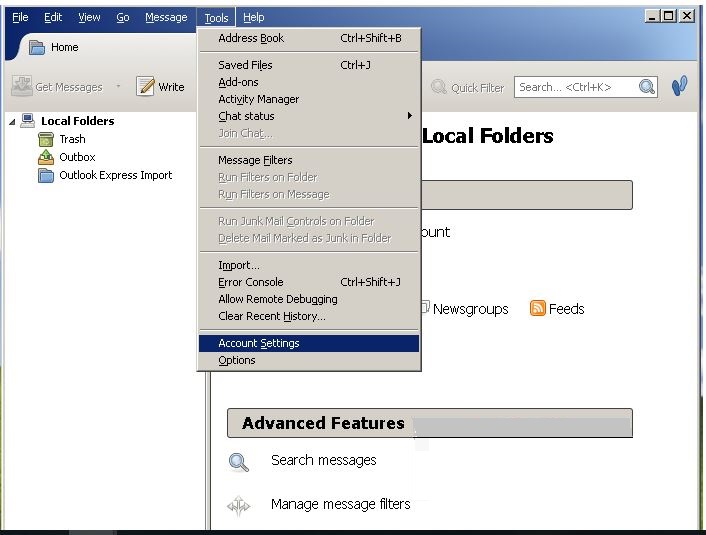Open the Get Messages dropdown arrow
This screenshot has width=706, height=535.
tap(118, 86)
